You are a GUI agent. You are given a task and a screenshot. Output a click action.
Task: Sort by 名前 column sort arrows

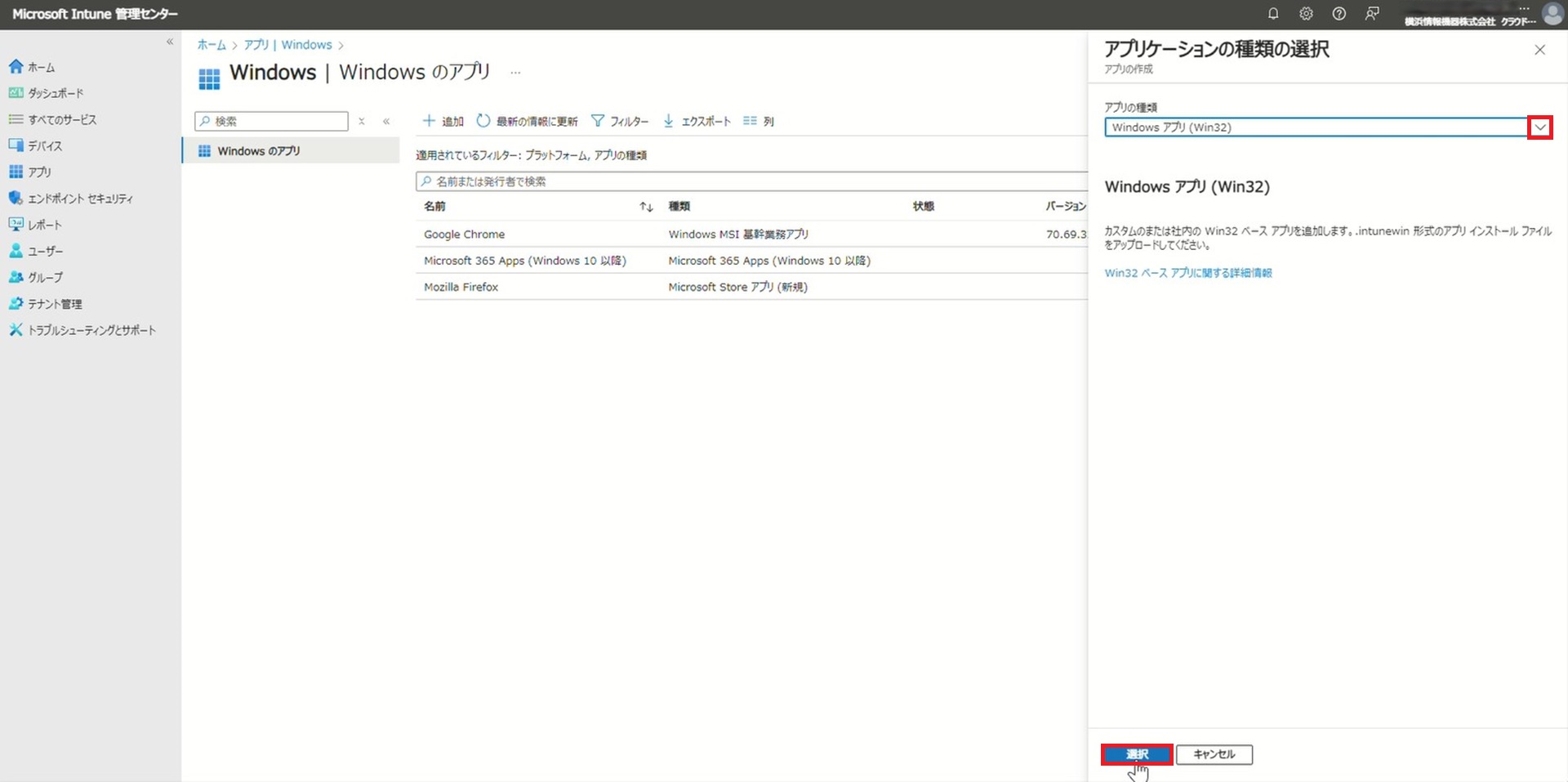click(646, 207)
